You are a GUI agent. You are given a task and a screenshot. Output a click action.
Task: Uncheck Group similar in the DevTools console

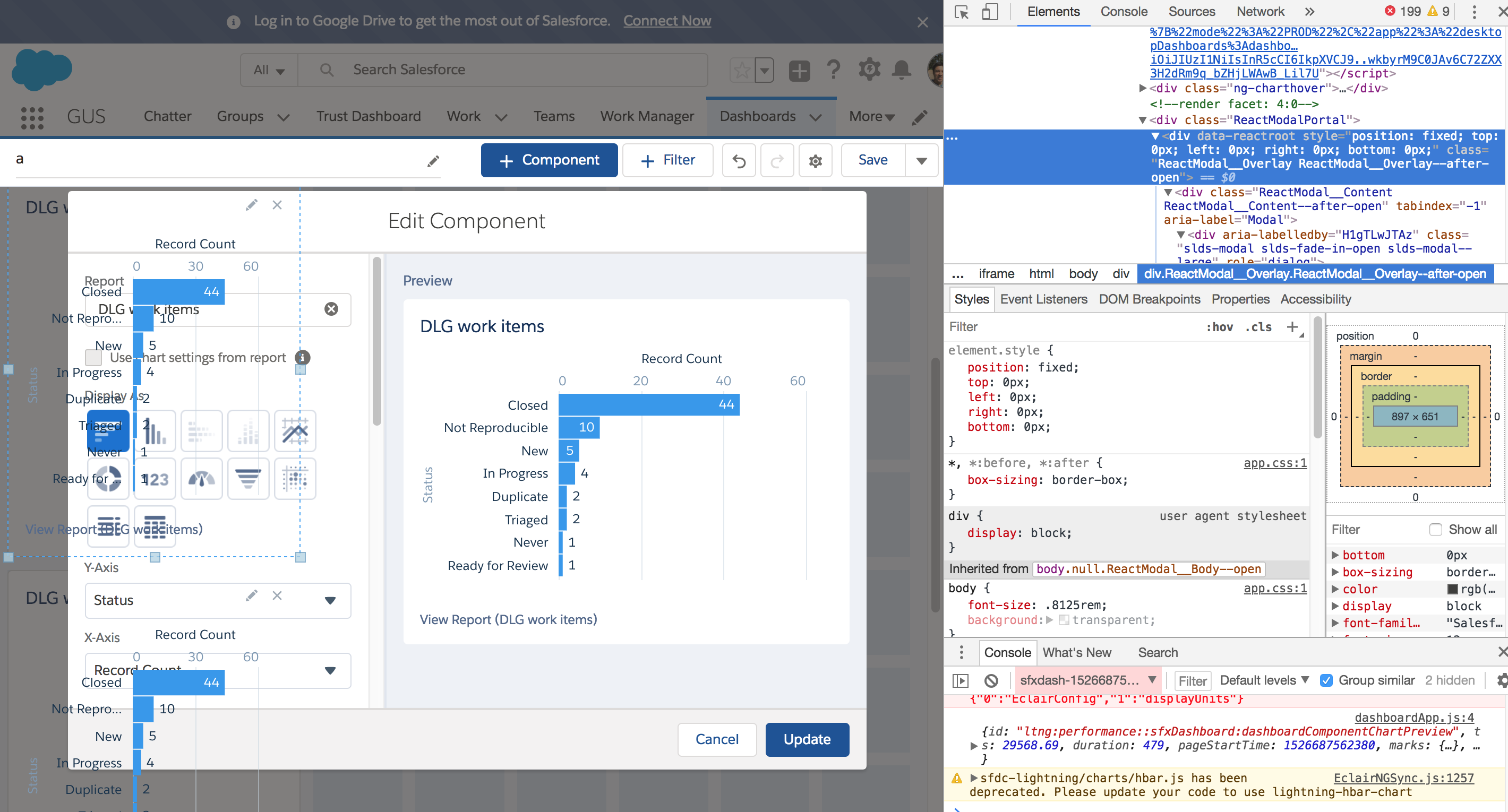point(1326,680)
